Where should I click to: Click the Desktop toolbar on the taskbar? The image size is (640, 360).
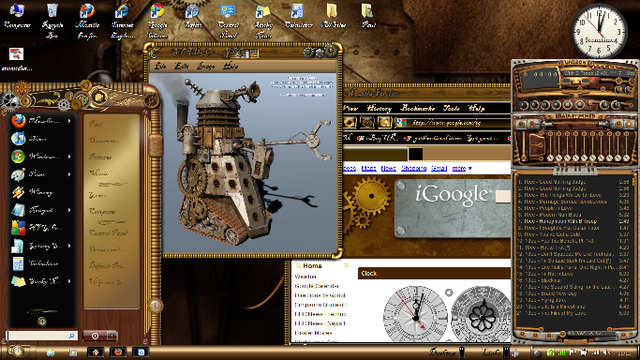[x=442, y=352]
